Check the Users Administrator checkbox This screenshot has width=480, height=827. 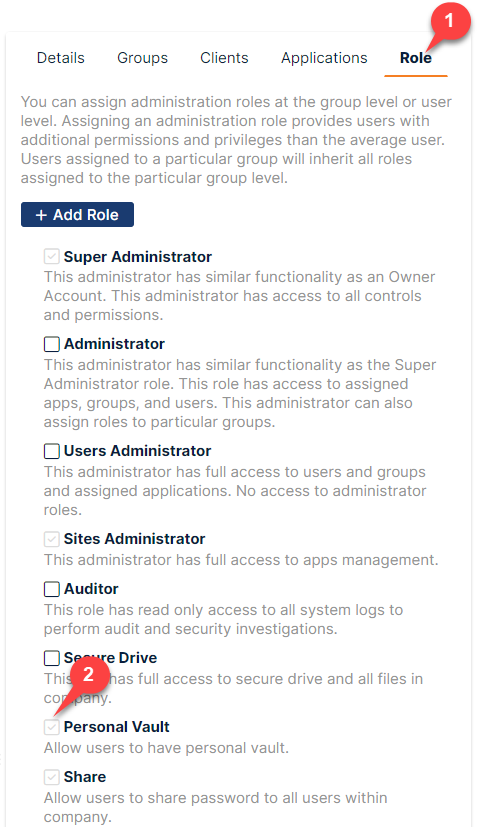point(52,451)
